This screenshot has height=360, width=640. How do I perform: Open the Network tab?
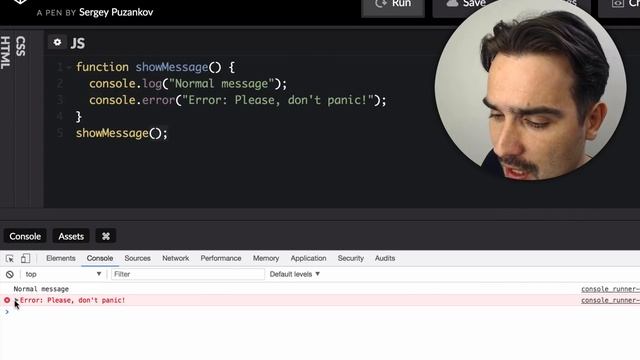(x=176, y=258)
